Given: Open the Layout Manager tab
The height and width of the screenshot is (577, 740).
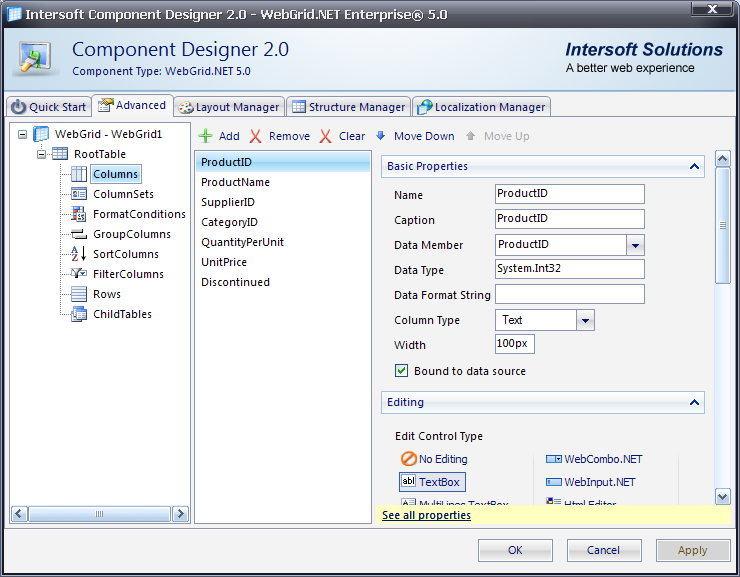Looking at the screenshot, I should click(x=229, y=107).
